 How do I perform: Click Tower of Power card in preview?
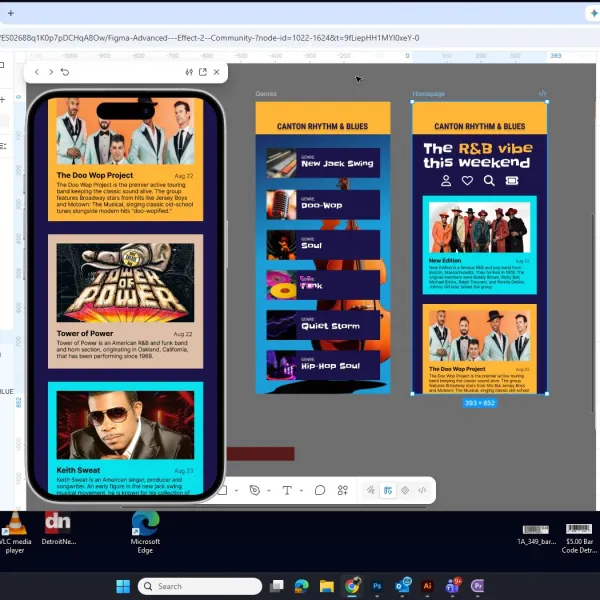tap(126, 302)
